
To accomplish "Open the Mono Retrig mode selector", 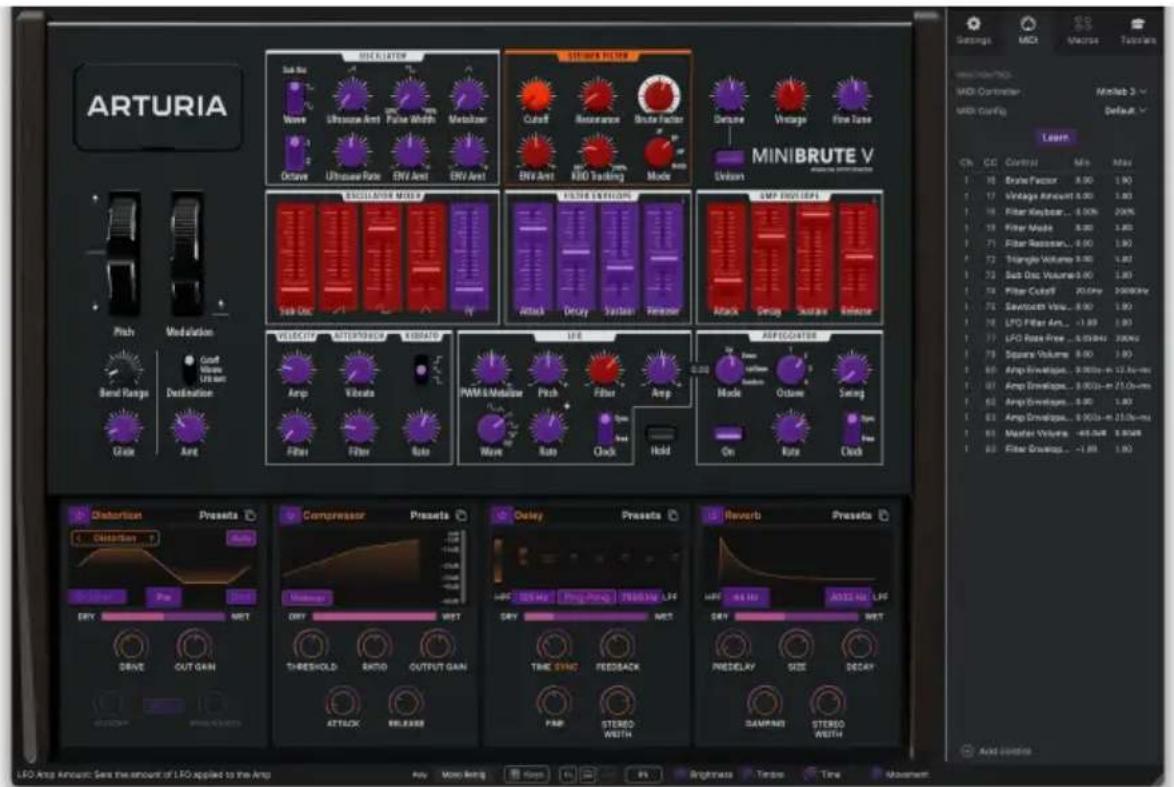I will tap(463, 774).
